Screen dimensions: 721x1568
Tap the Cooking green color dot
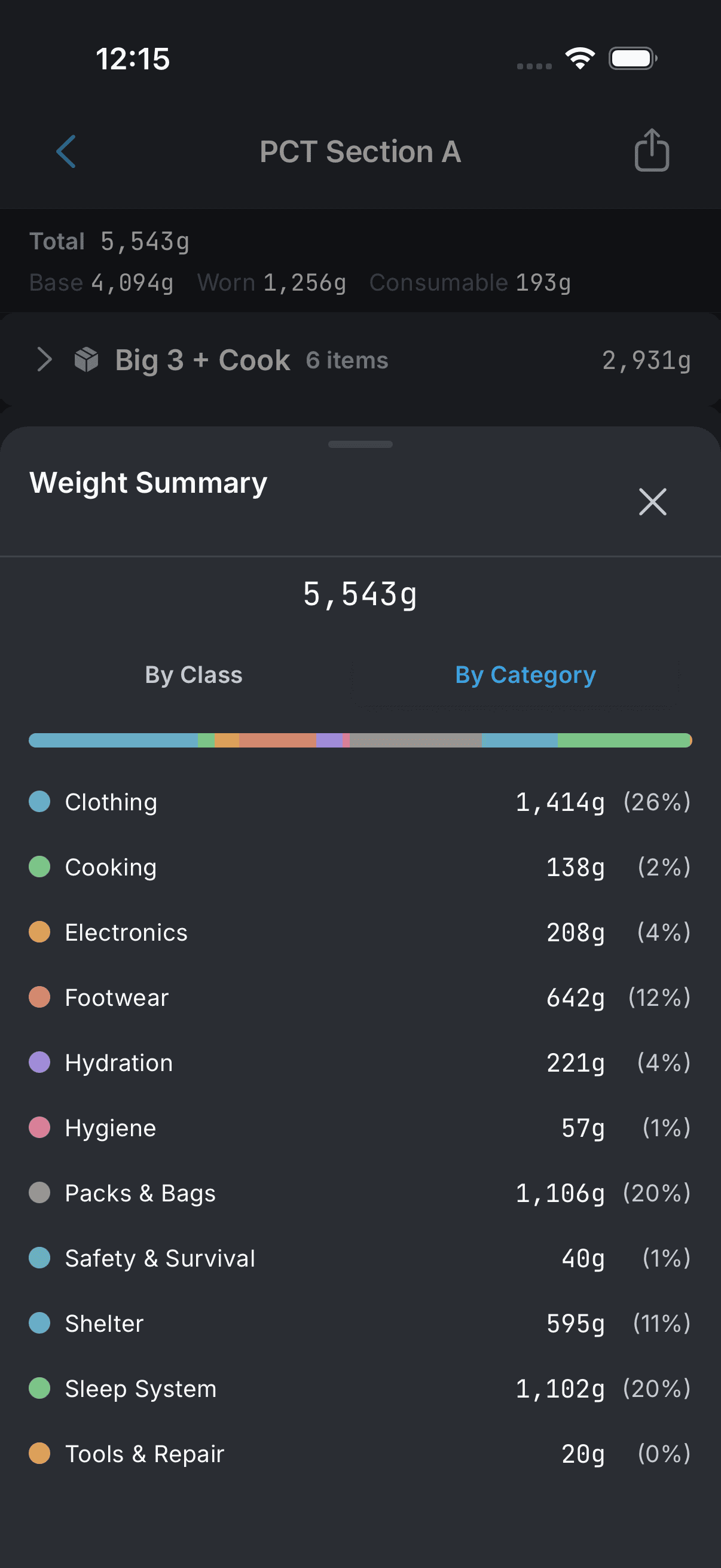(39, 867)
